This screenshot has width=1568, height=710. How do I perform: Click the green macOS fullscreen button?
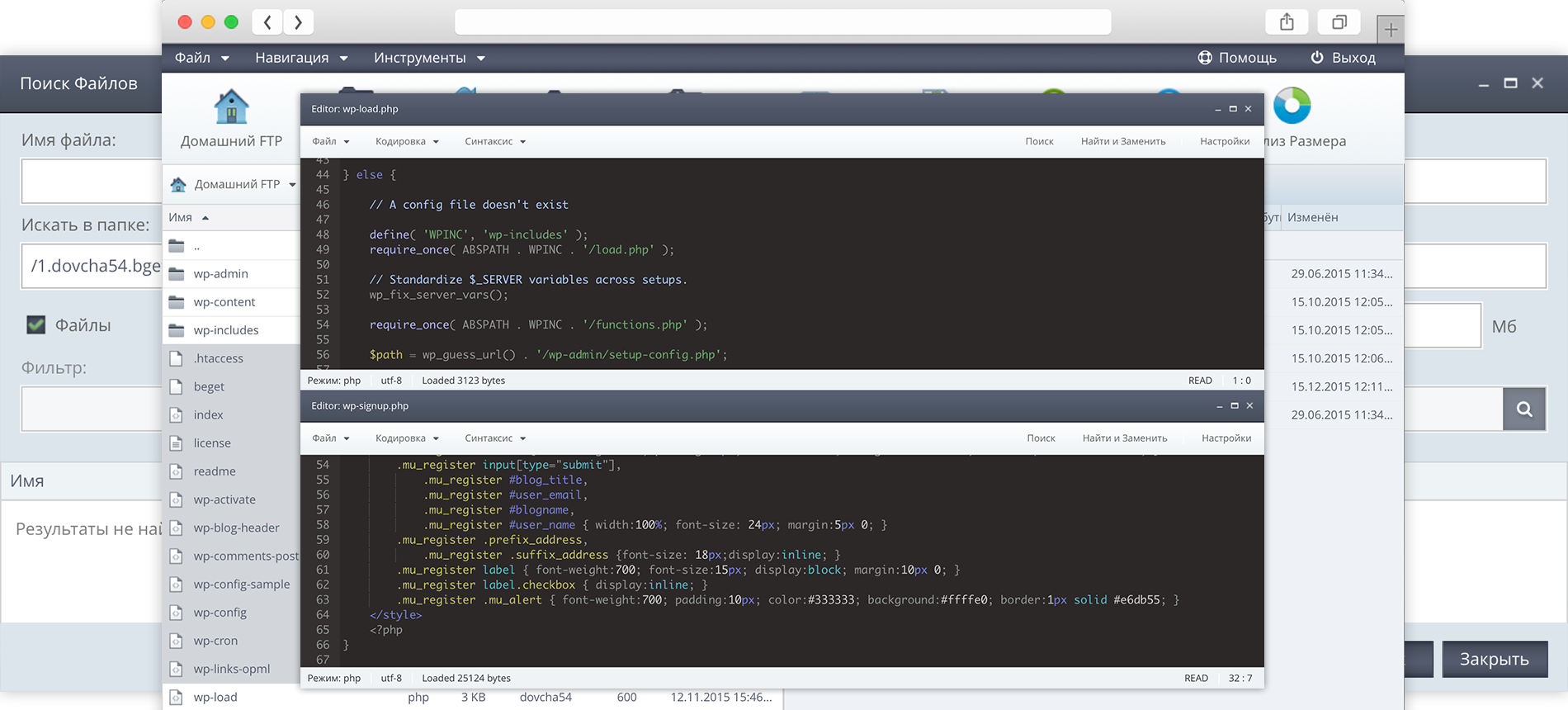[231, 22]
